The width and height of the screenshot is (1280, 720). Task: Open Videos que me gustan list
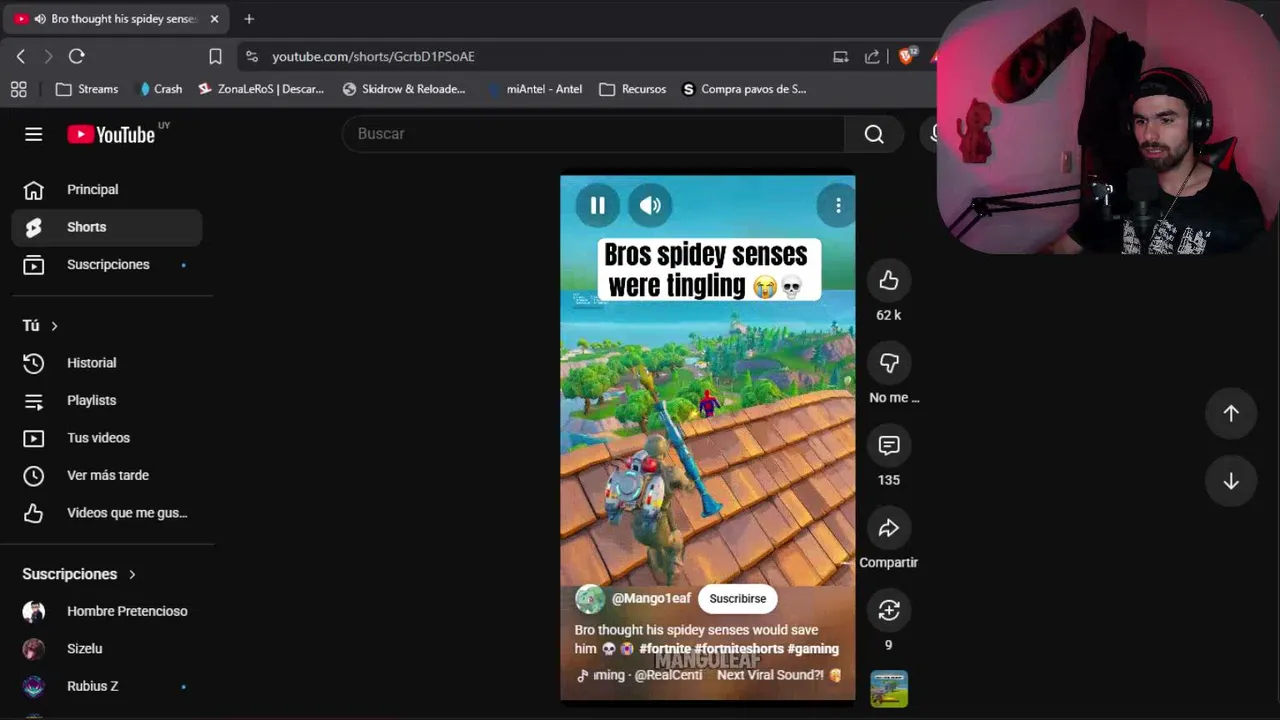pos(107,513)
